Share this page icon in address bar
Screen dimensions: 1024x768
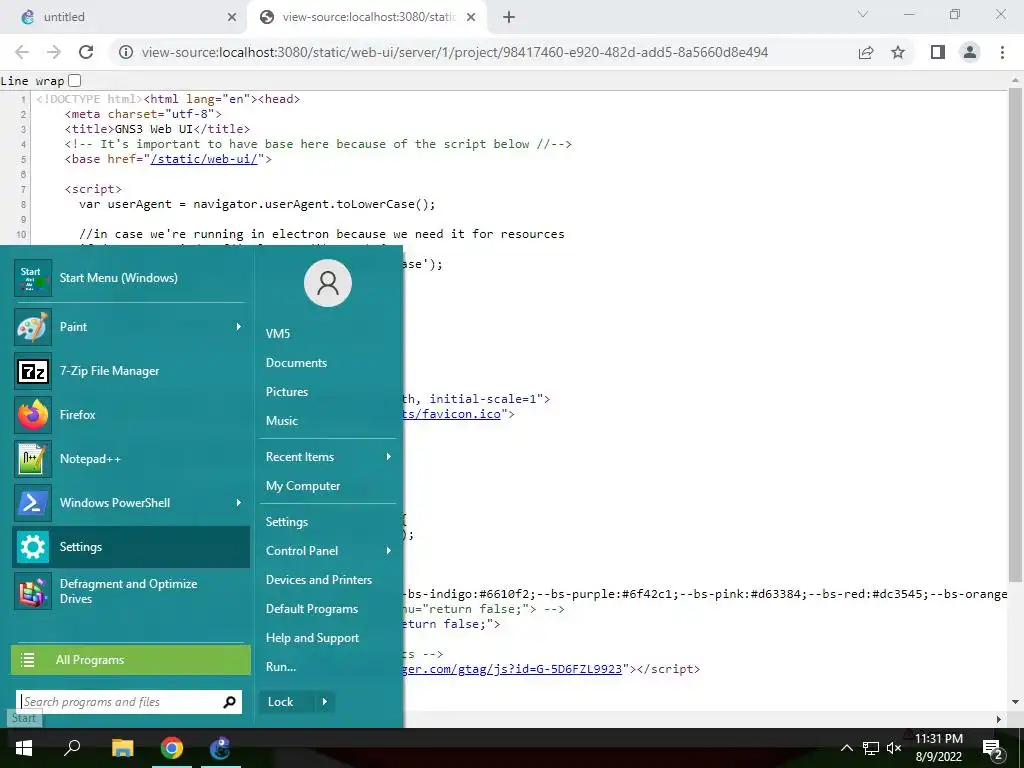click(866, 52)
